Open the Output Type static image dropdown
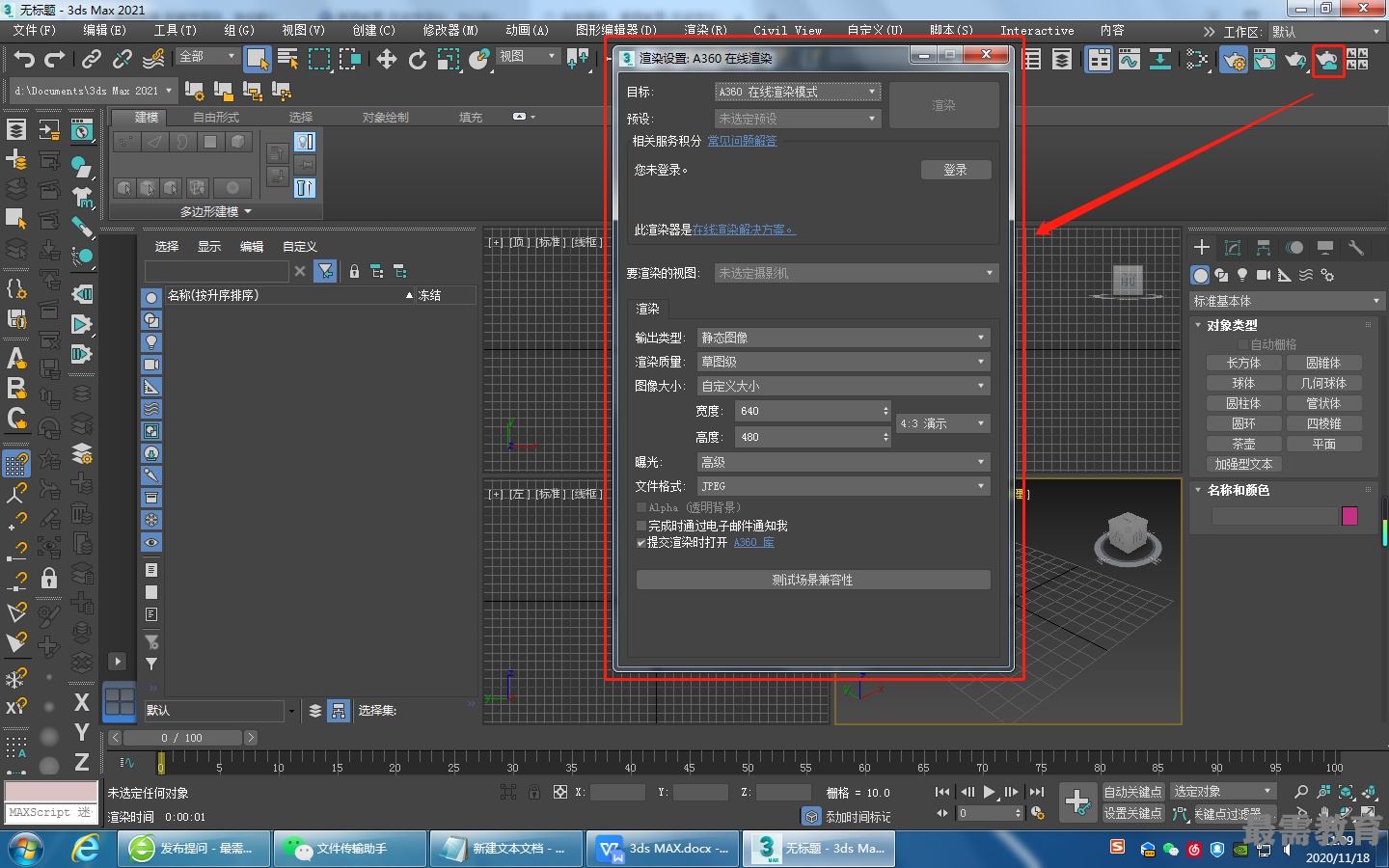This screenshot has width=1389, height=868. coord(844,338)
